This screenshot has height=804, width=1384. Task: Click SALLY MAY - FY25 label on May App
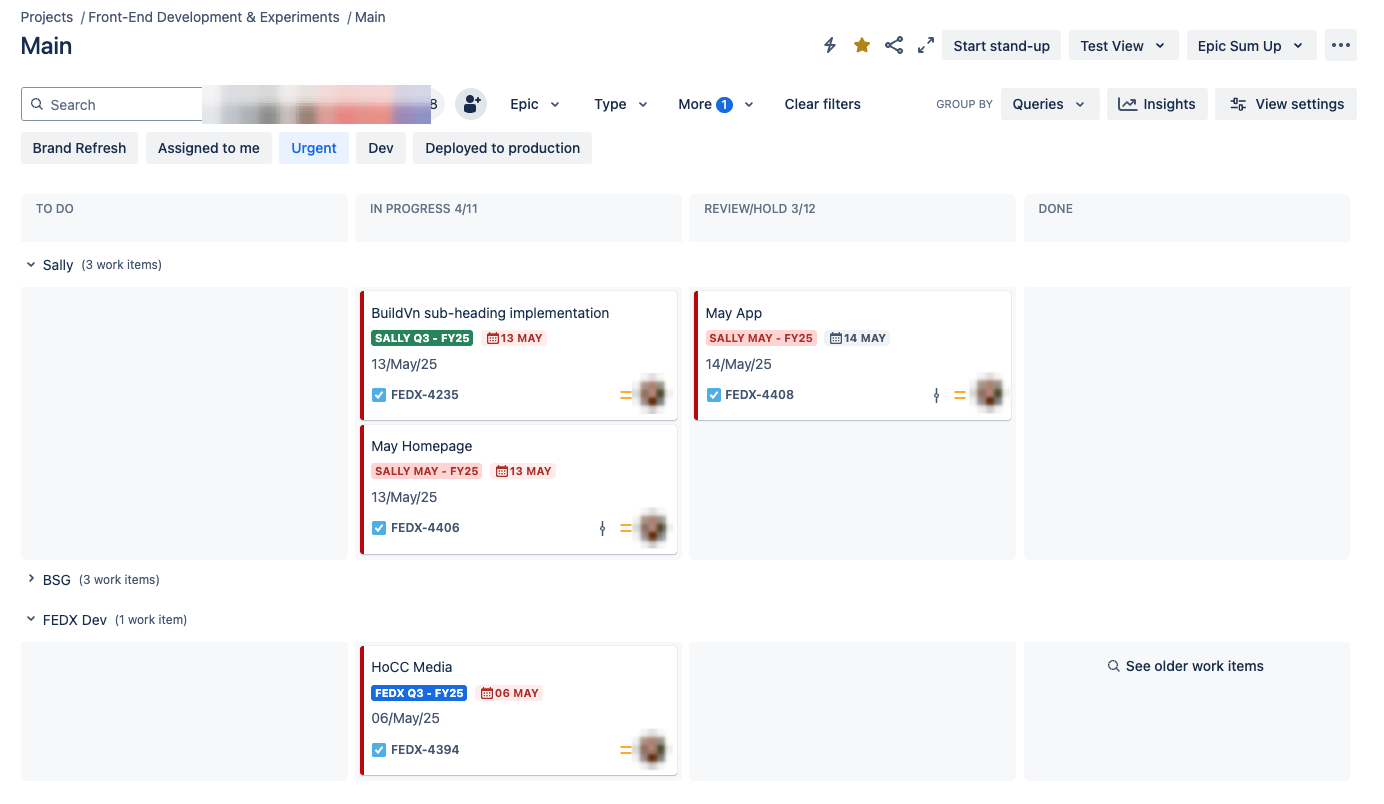761,338
